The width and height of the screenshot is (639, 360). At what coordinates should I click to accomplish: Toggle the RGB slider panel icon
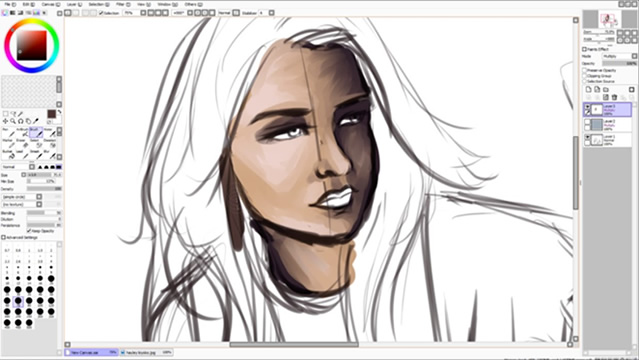pyautogui.click(x=13, y=13)
